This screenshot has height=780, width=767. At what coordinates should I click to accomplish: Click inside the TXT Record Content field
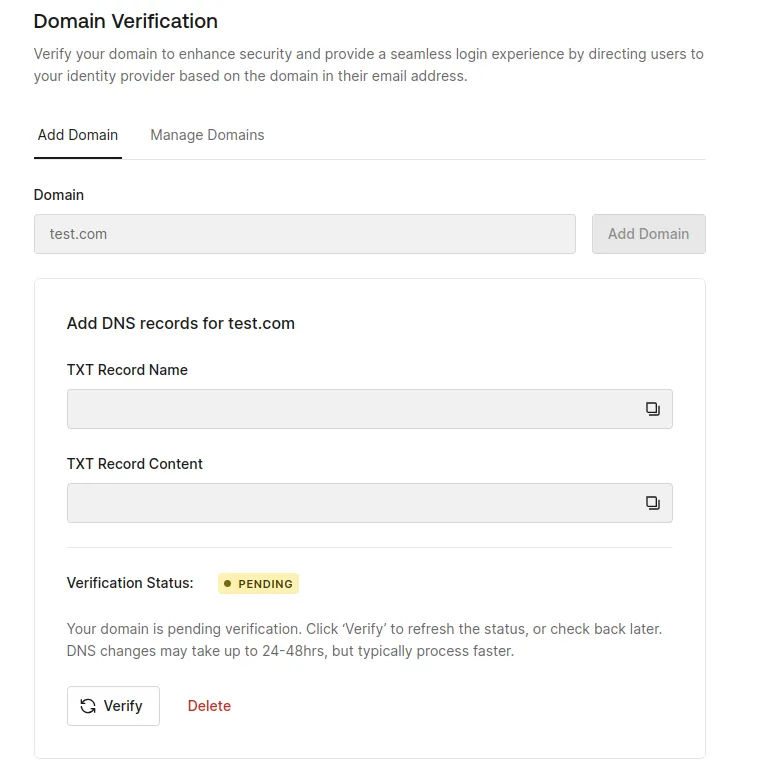coord(350,503)
